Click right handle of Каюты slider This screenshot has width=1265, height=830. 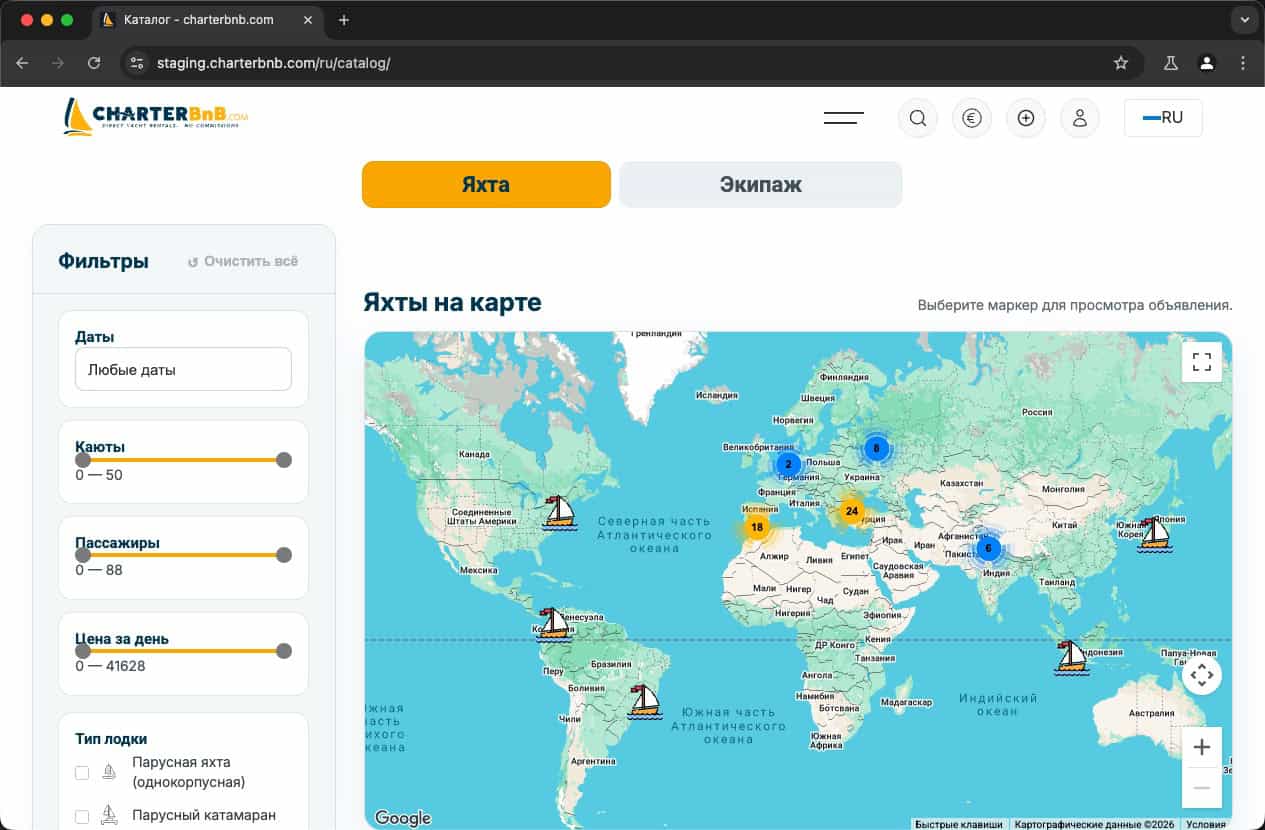click(x=284, y=460)
